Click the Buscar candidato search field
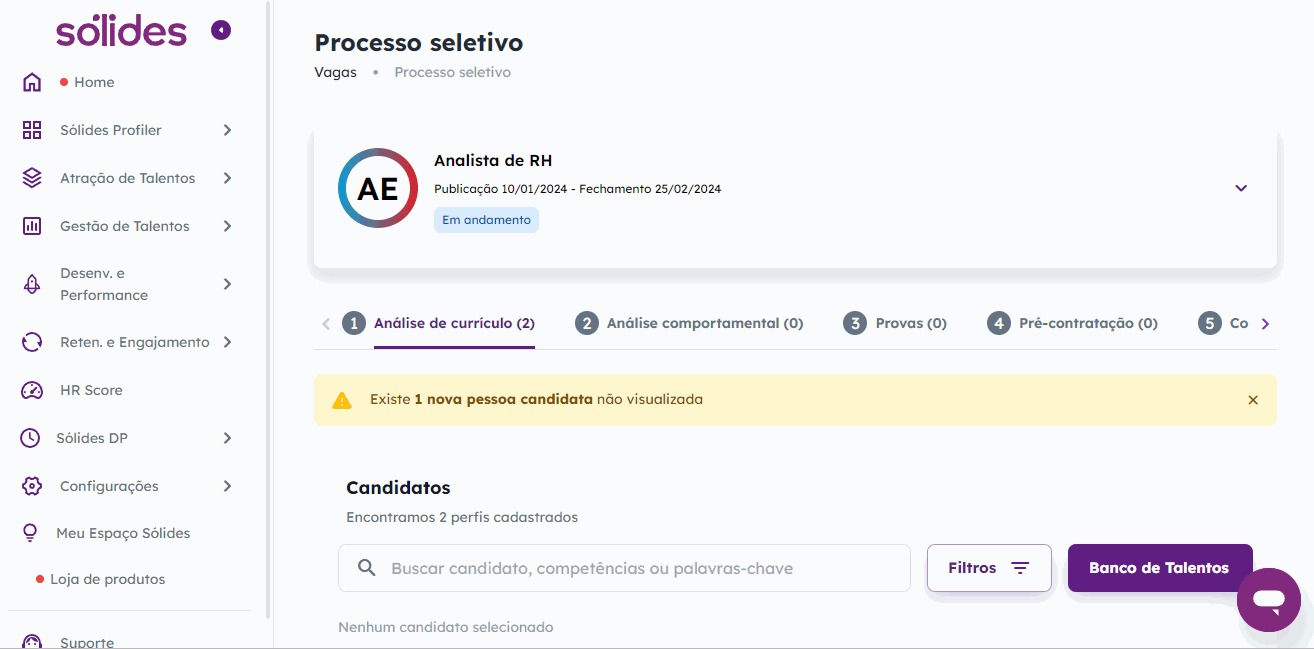Image resolution: width=1314 pixels, height=649 pixels. [x=624, y=568]
